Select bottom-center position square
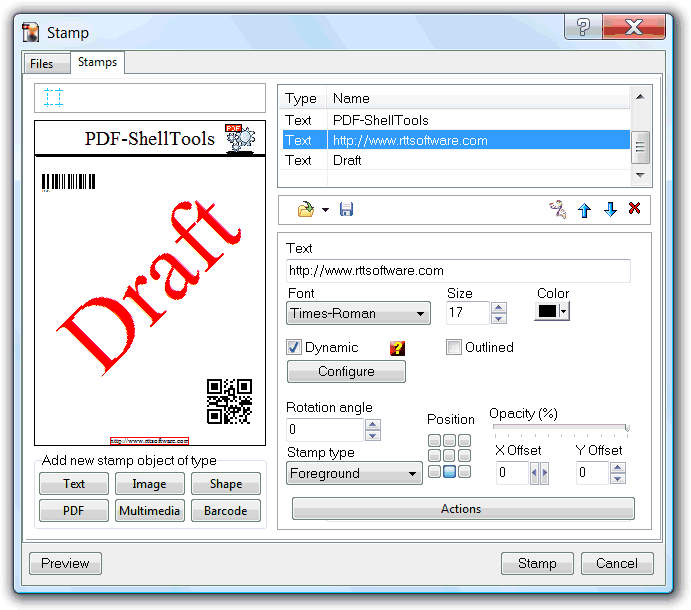This screenshot has height=610, width=691. point(450,472)
